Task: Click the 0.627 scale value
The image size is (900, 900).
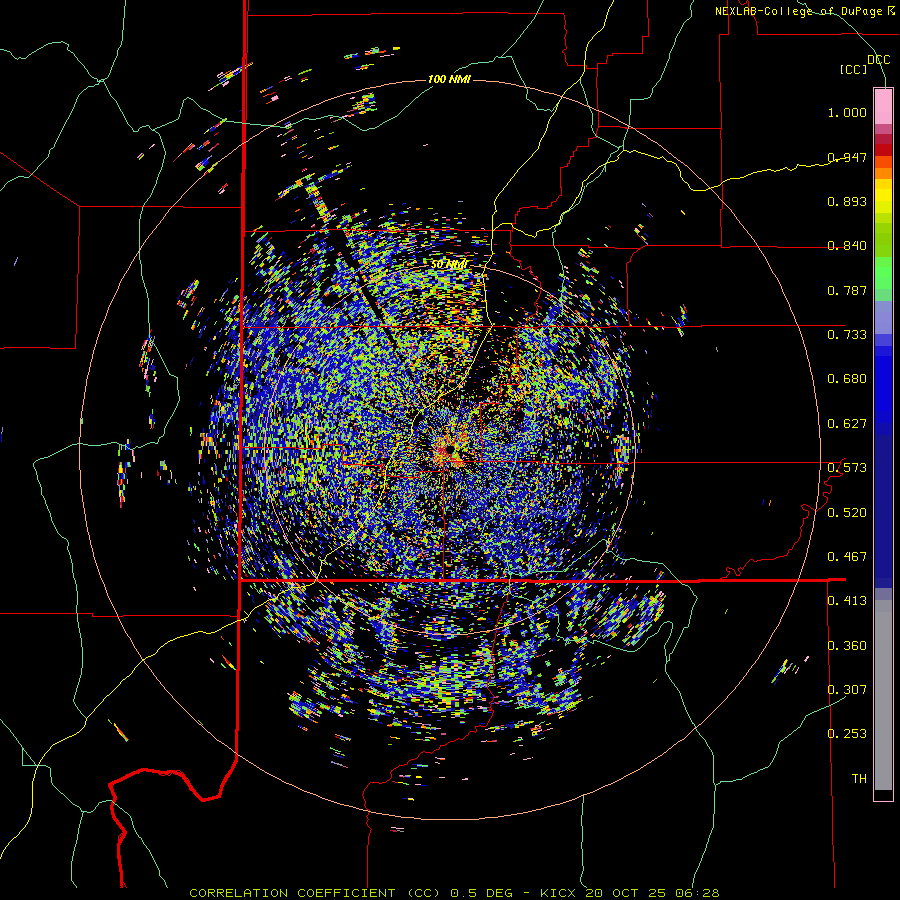Action: [847, 424]
